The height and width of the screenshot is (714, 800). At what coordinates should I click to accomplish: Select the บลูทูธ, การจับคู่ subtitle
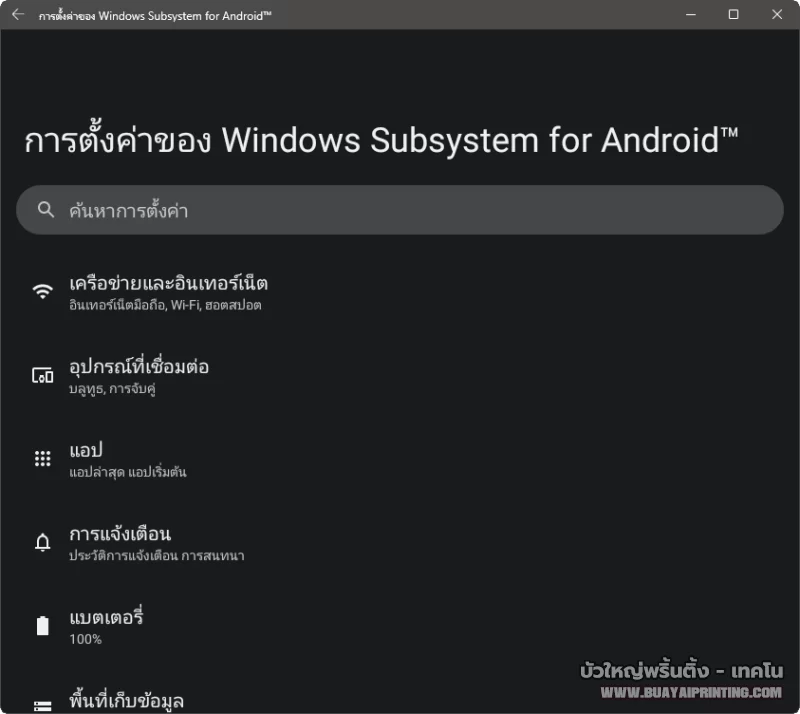[112, 389]
